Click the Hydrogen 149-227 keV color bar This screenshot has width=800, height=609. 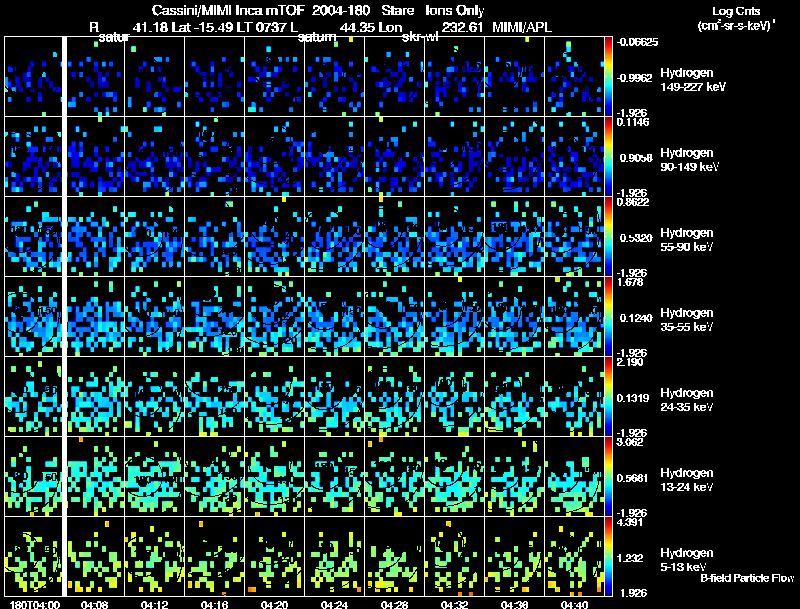(x=608, y=76)
